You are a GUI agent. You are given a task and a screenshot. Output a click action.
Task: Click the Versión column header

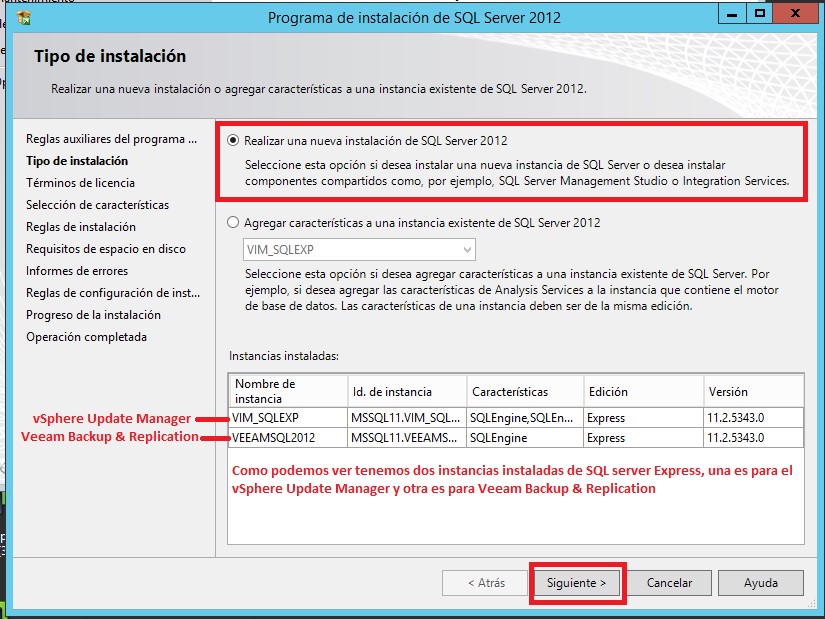(753, 391)
